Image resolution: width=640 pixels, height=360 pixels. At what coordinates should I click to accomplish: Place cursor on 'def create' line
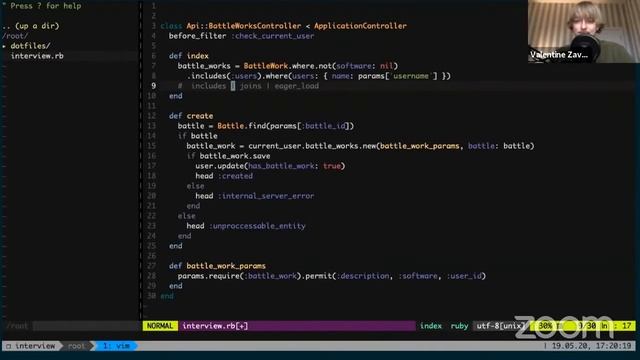coord(191,116)
